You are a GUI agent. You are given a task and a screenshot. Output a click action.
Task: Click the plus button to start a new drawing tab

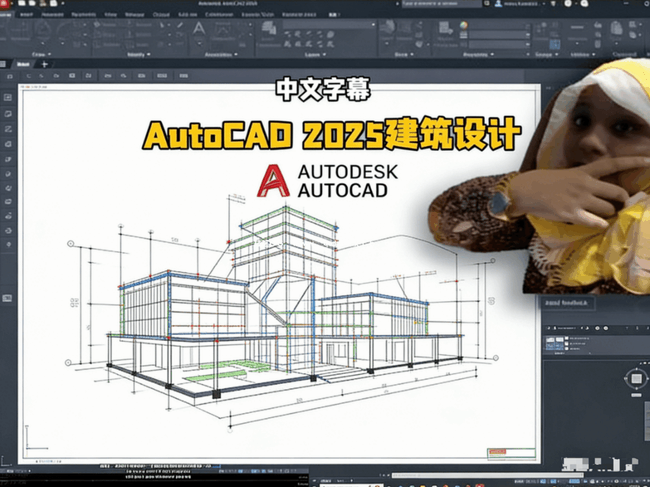pos(45,64)
